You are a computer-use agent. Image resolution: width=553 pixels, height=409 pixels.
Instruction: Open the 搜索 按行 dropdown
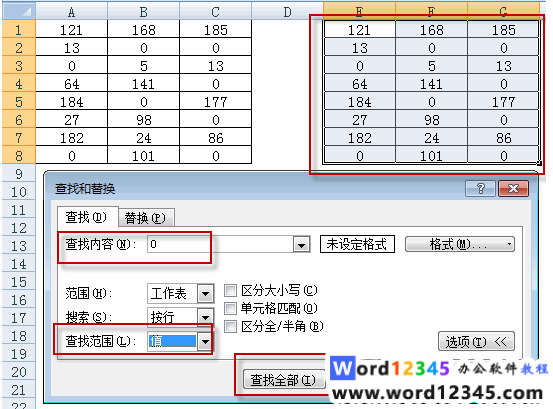(206, 317)
